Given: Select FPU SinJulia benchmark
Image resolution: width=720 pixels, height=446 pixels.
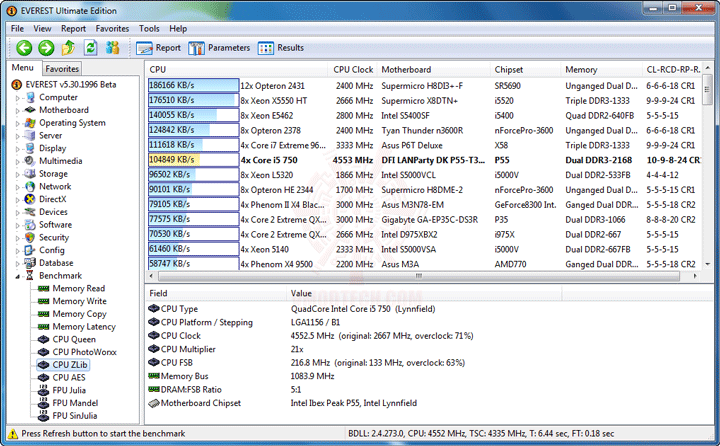Looking at the screenshot, I should tap(75, 416).
